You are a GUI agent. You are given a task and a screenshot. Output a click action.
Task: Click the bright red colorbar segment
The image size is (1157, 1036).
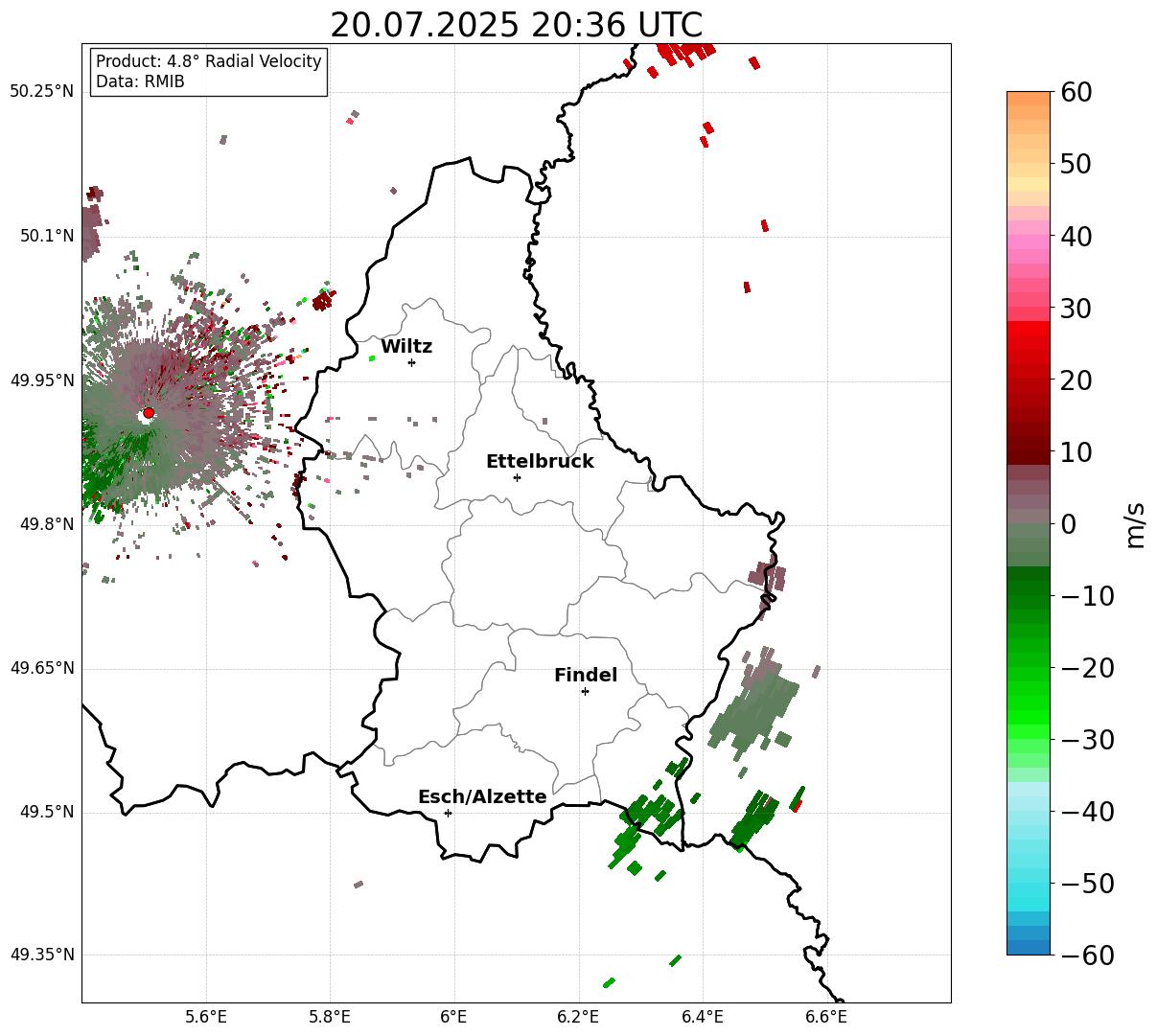(1029, 329)
